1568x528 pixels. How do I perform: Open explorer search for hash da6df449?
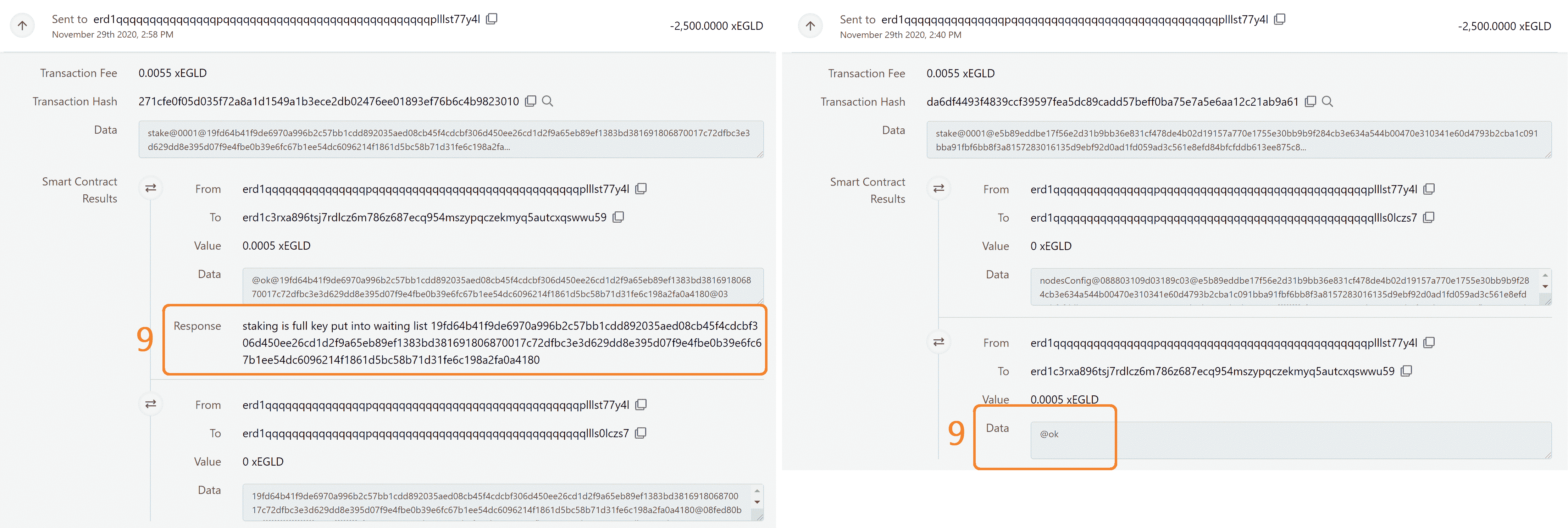[x=1328, y=101]
